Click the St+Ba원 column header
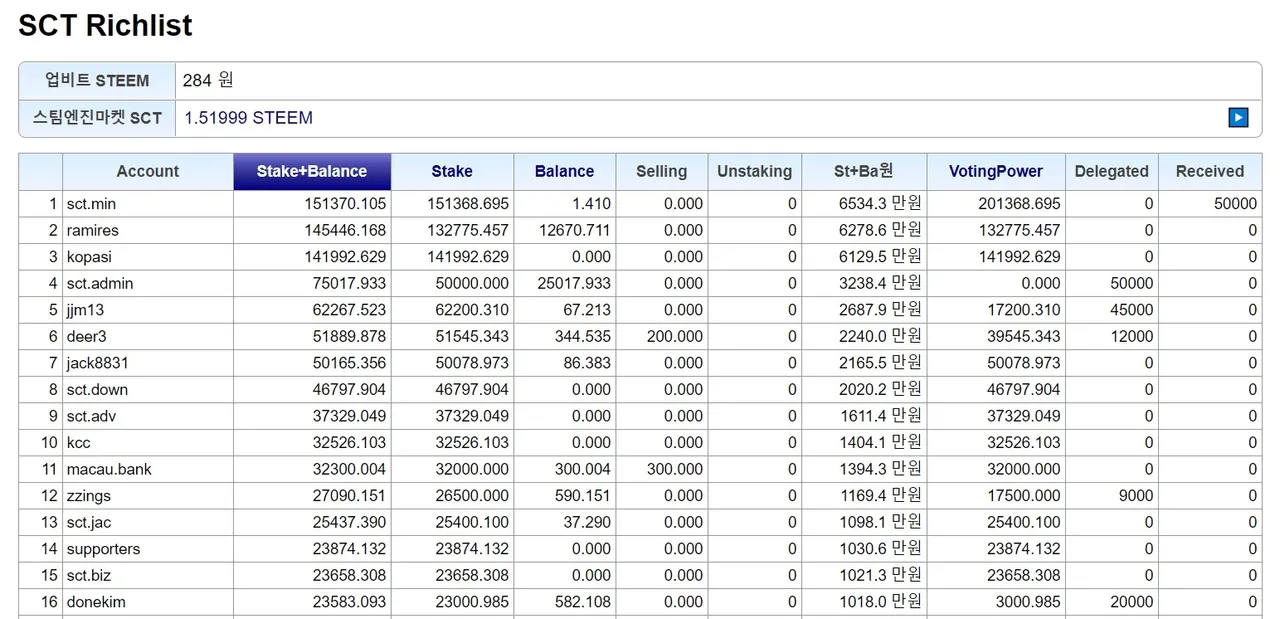Image resolution: width=1280 pixels, height=619 pixels. point(864,171)
